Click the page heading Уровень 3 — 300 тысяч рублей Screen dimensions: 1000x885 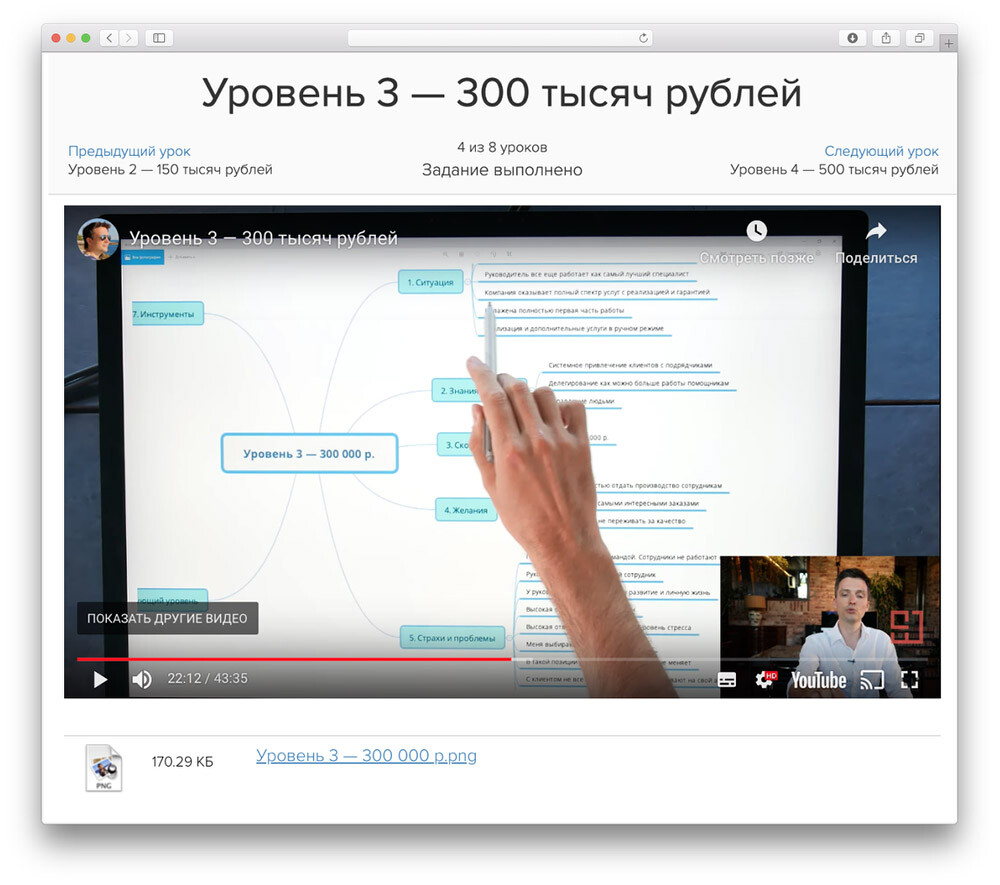(x=501, y=93)
